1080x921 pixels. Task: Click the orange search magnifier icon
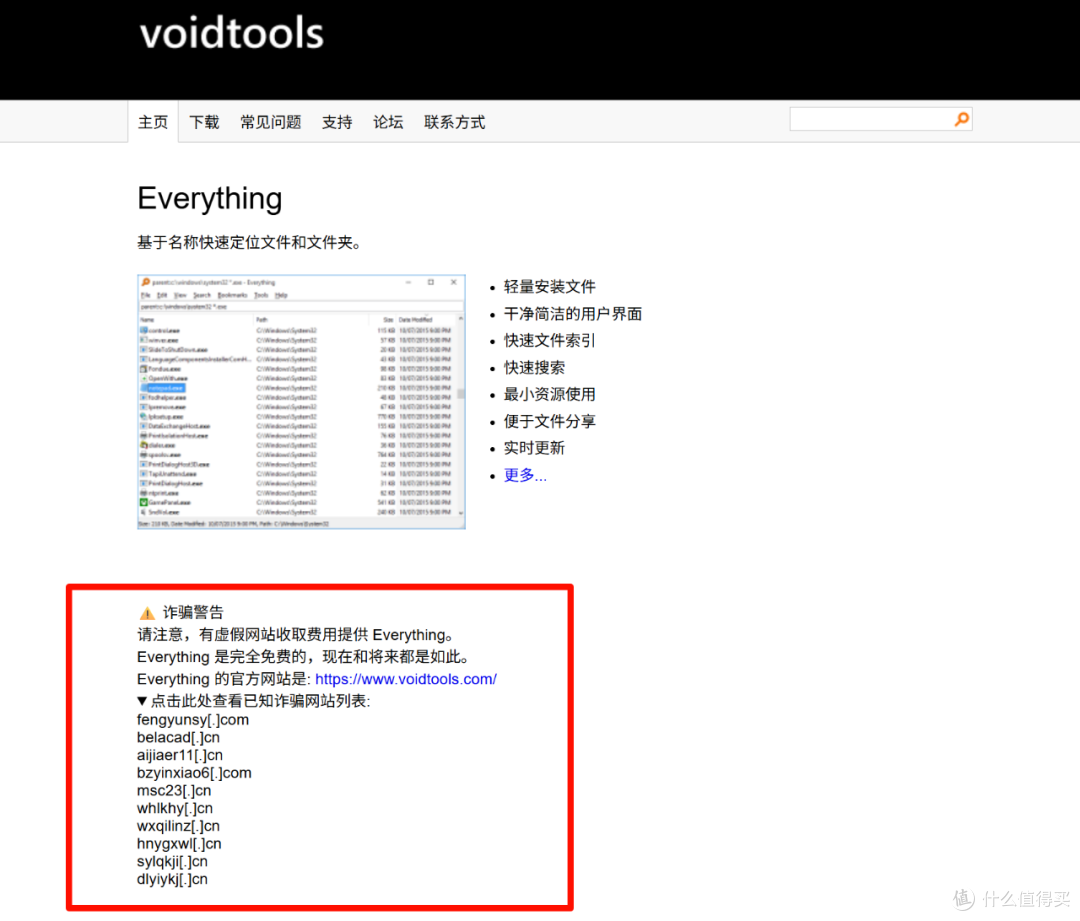[962, 119]
